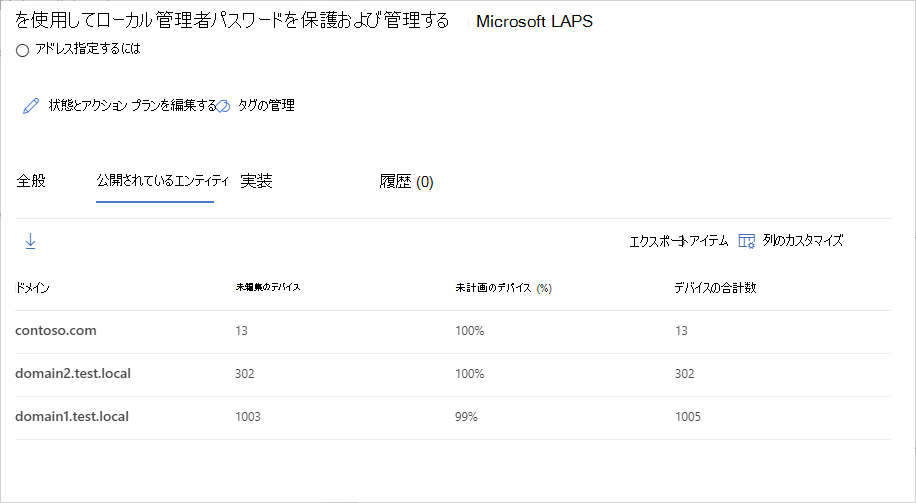
Task: Open domain2.test.local domain row
Action: 73,374
